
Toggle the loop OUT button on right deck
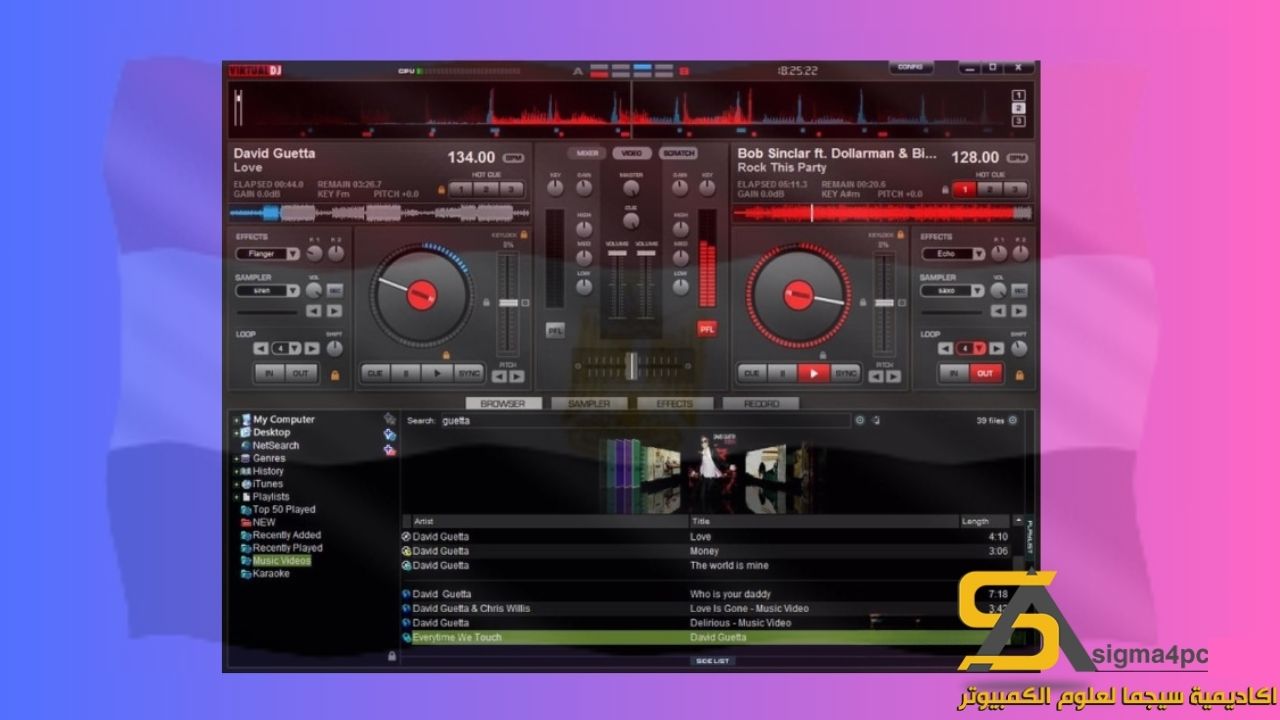(985, 373)
